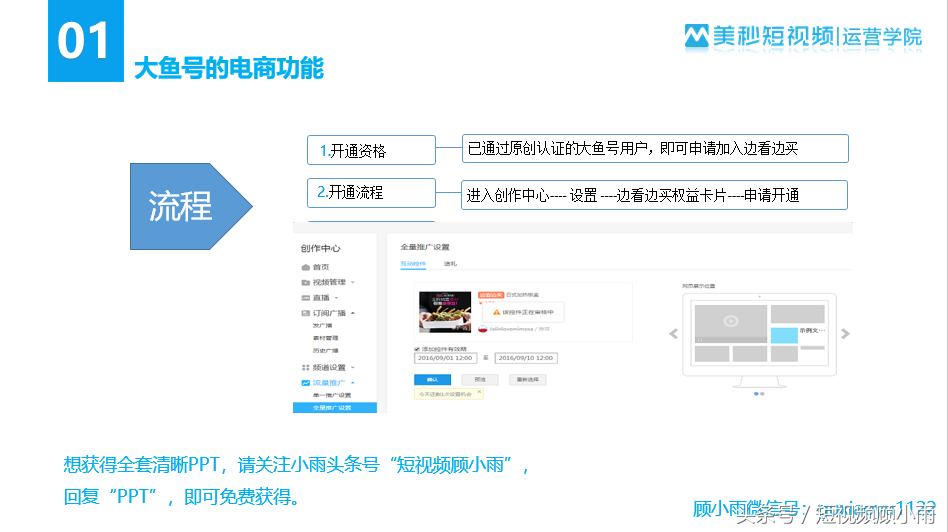Click the round author avatar icon

pos(482,329)
